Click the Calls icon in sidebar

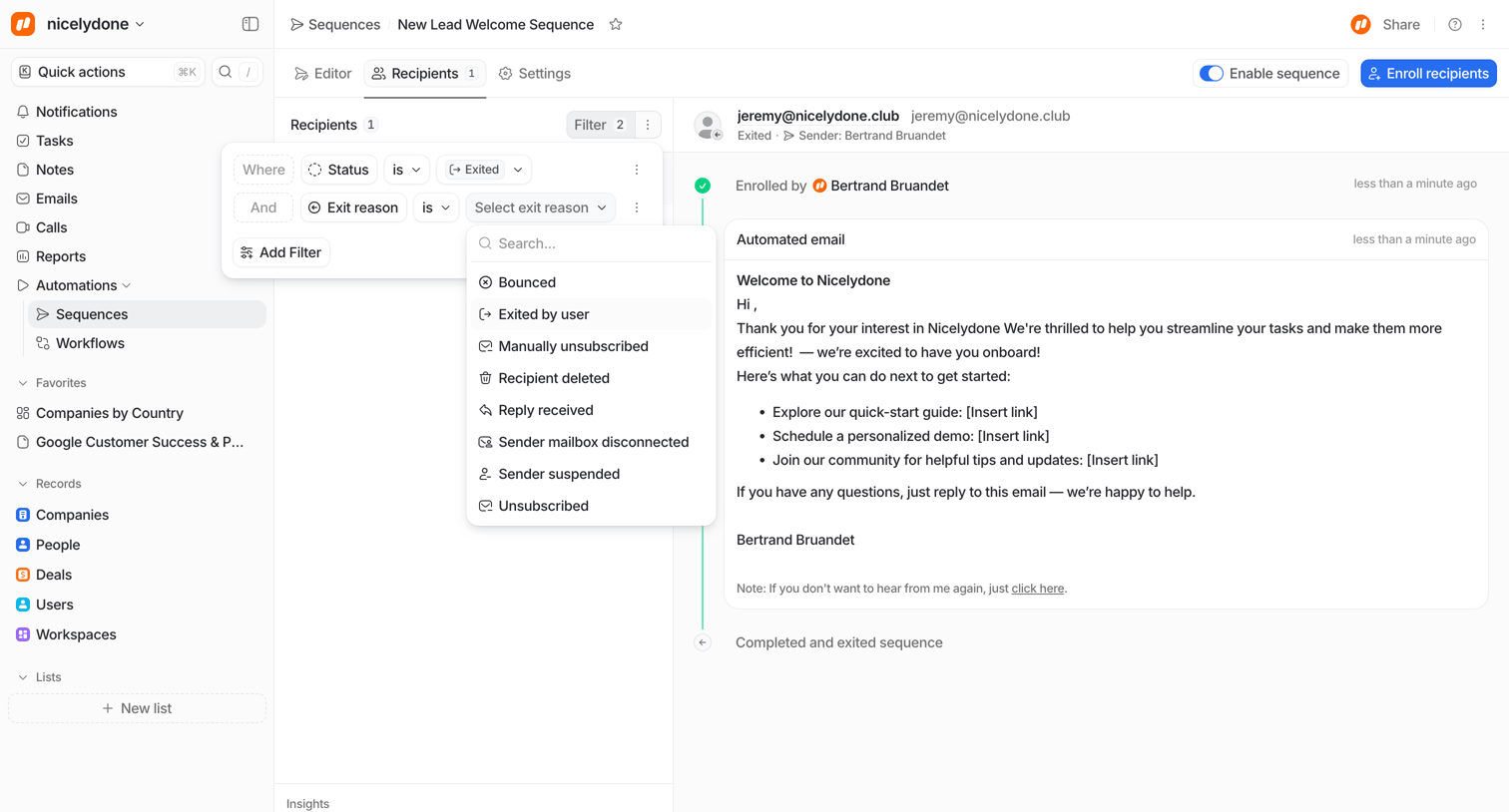click(x=23, y=227)
